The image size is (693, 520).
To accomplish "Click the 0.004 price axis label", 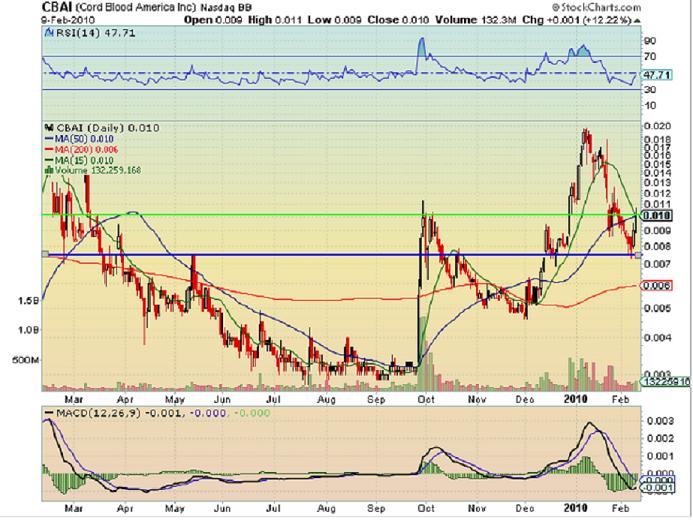I will pyautogui.click(x=657, y=338).
